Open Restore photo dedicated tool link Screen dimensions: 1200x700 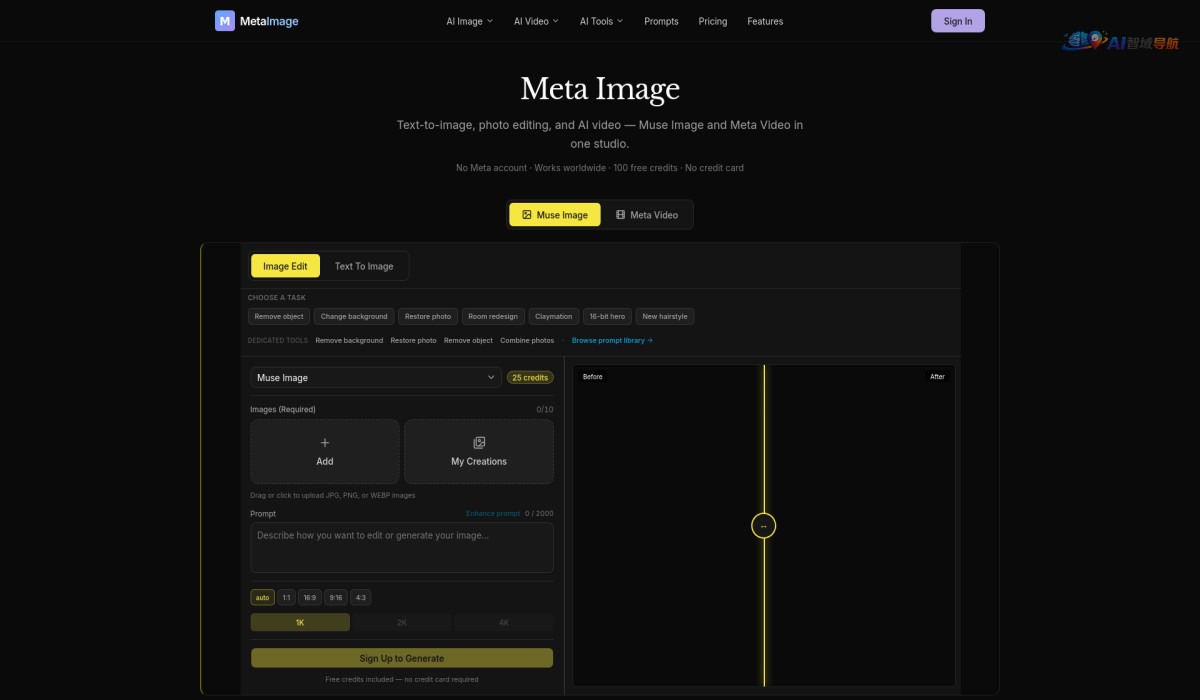(413, 340)
